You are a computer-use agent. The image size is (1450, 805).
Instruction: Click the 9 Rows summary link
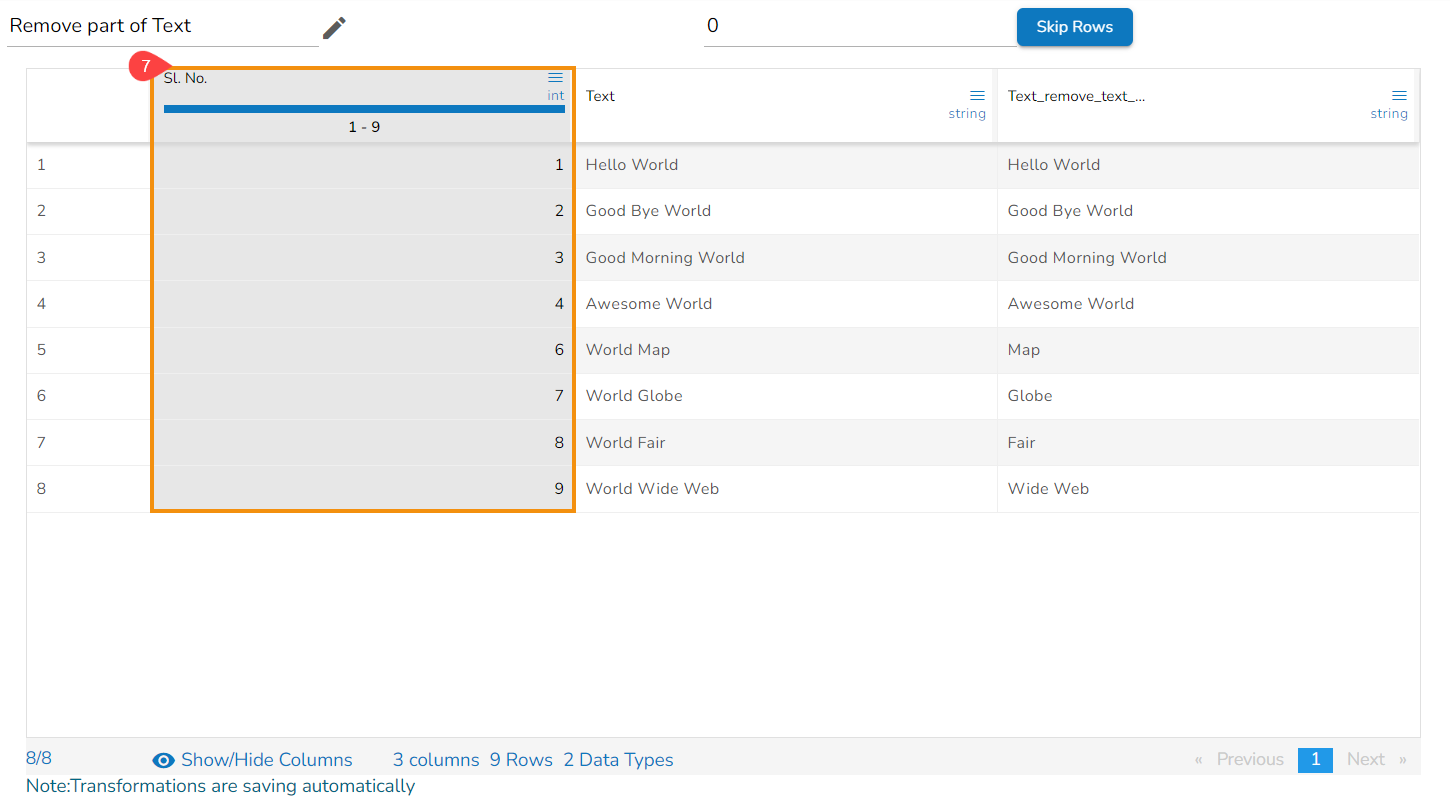pyautogui.click(x=521, y=760)
